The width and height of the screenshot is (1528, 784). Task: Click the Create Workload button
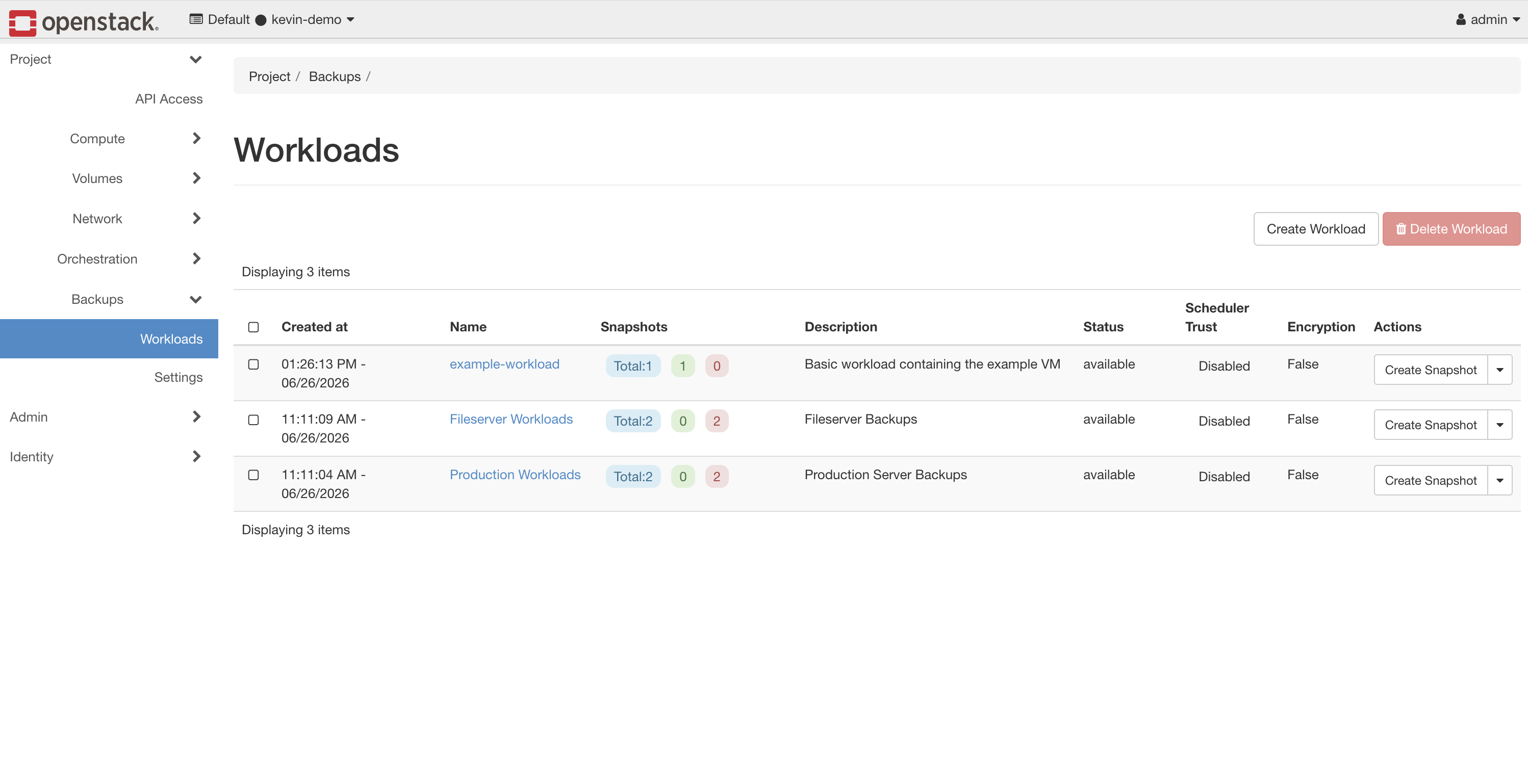point(1316,229)
